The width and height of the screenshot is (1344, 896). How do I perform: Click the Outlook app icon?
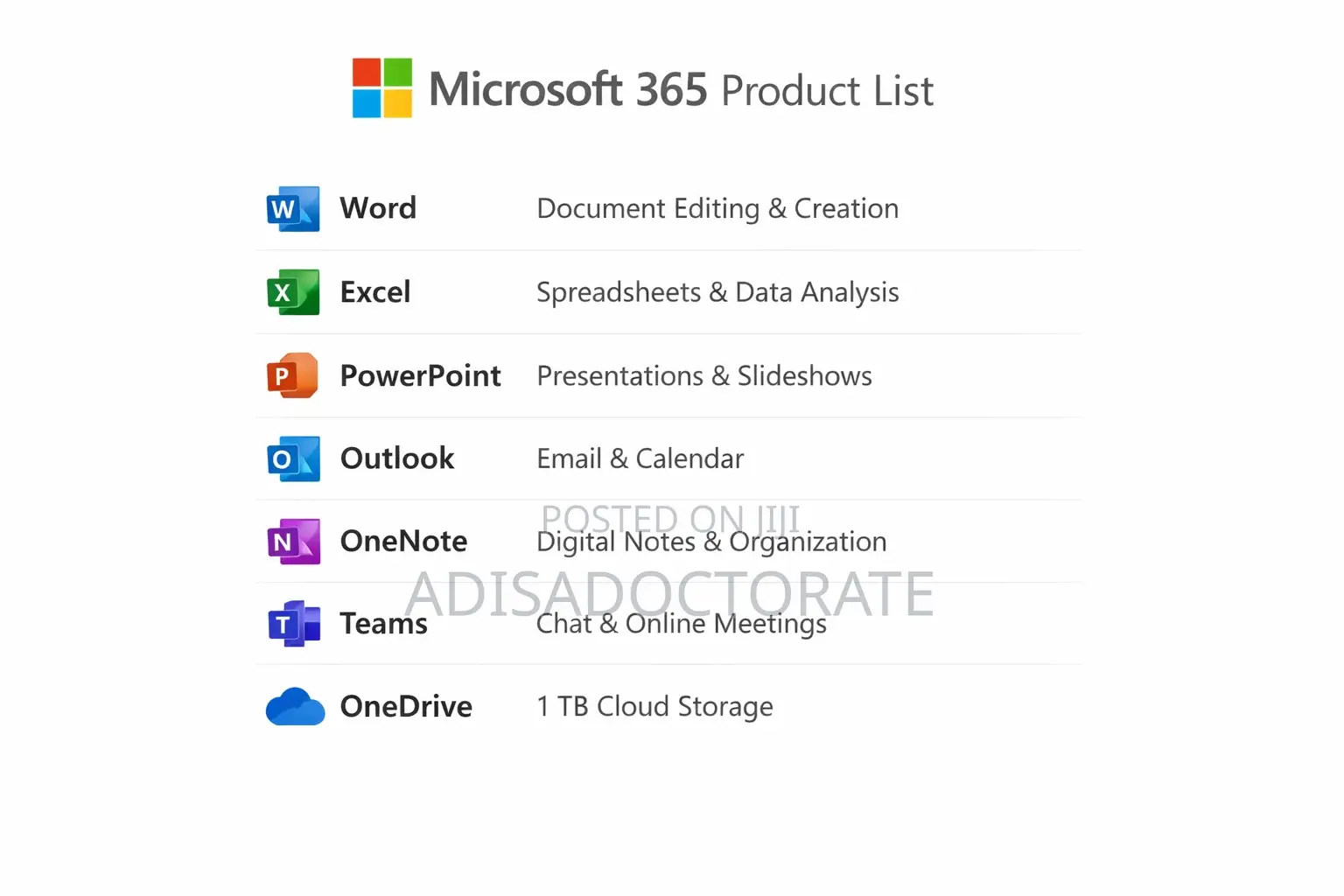(x=293, y=458)
